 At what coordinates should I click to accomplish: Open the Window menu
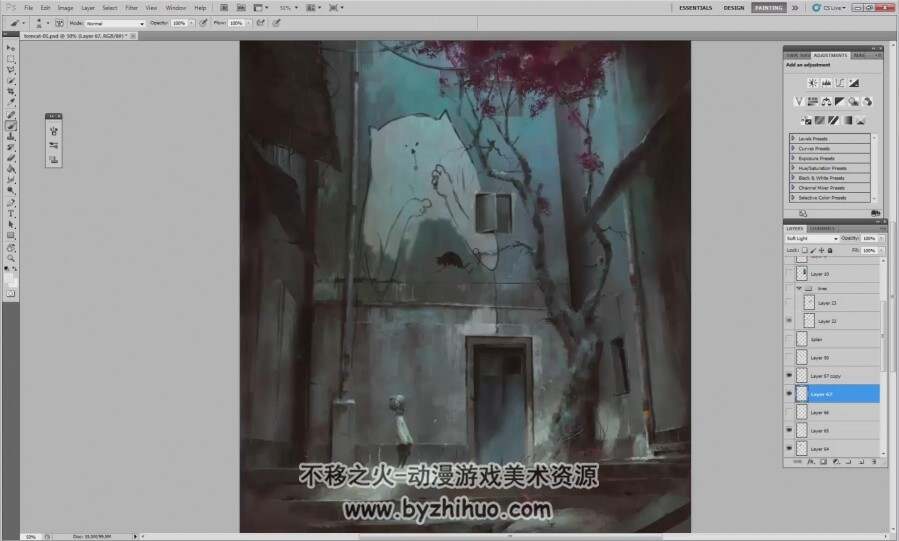(x=175, y=8)
